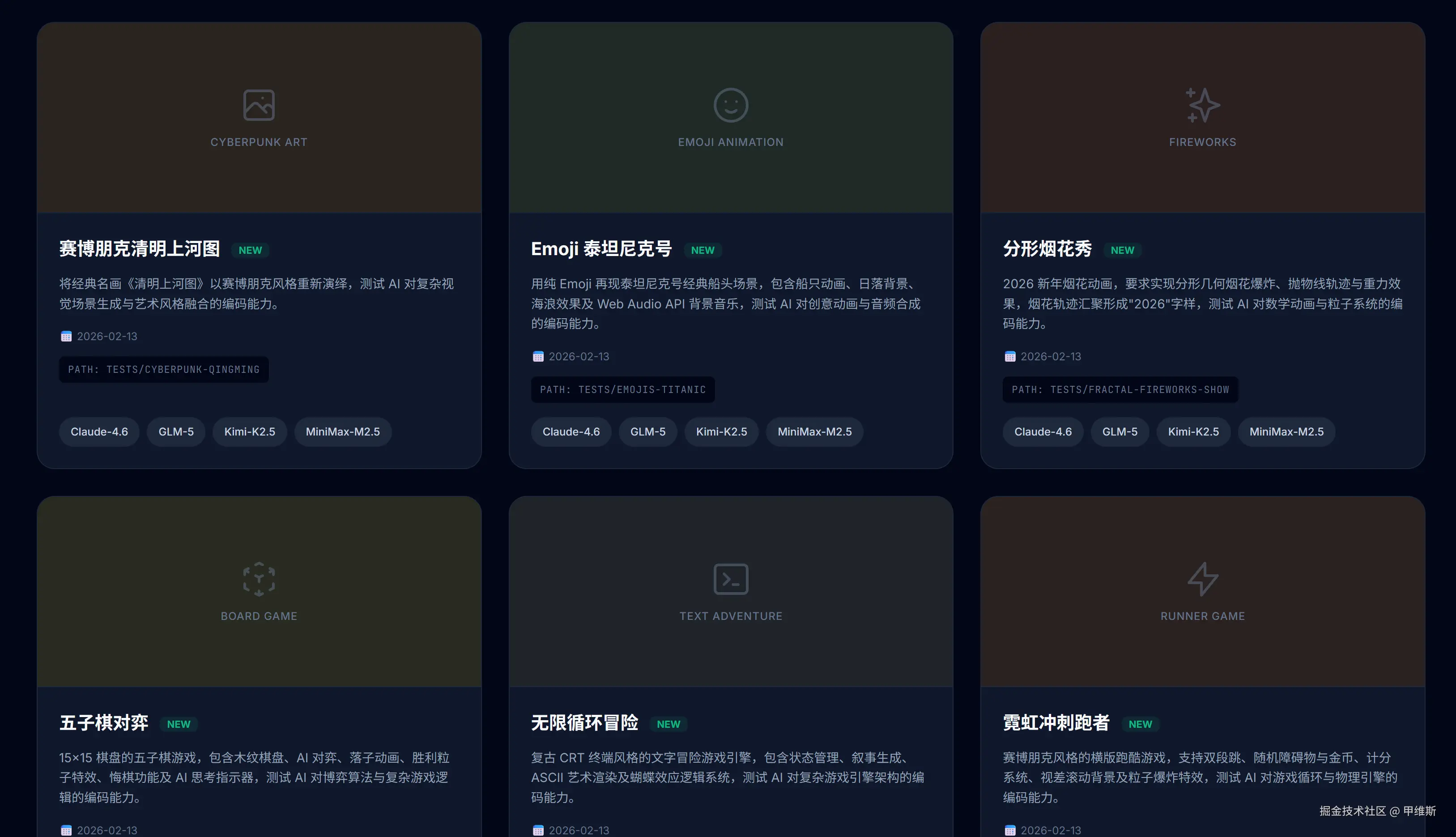Screen dimensions: 1456x837
Task: Click the tests/cyberpunk-qingming path label
Action: tap(164, 370)
